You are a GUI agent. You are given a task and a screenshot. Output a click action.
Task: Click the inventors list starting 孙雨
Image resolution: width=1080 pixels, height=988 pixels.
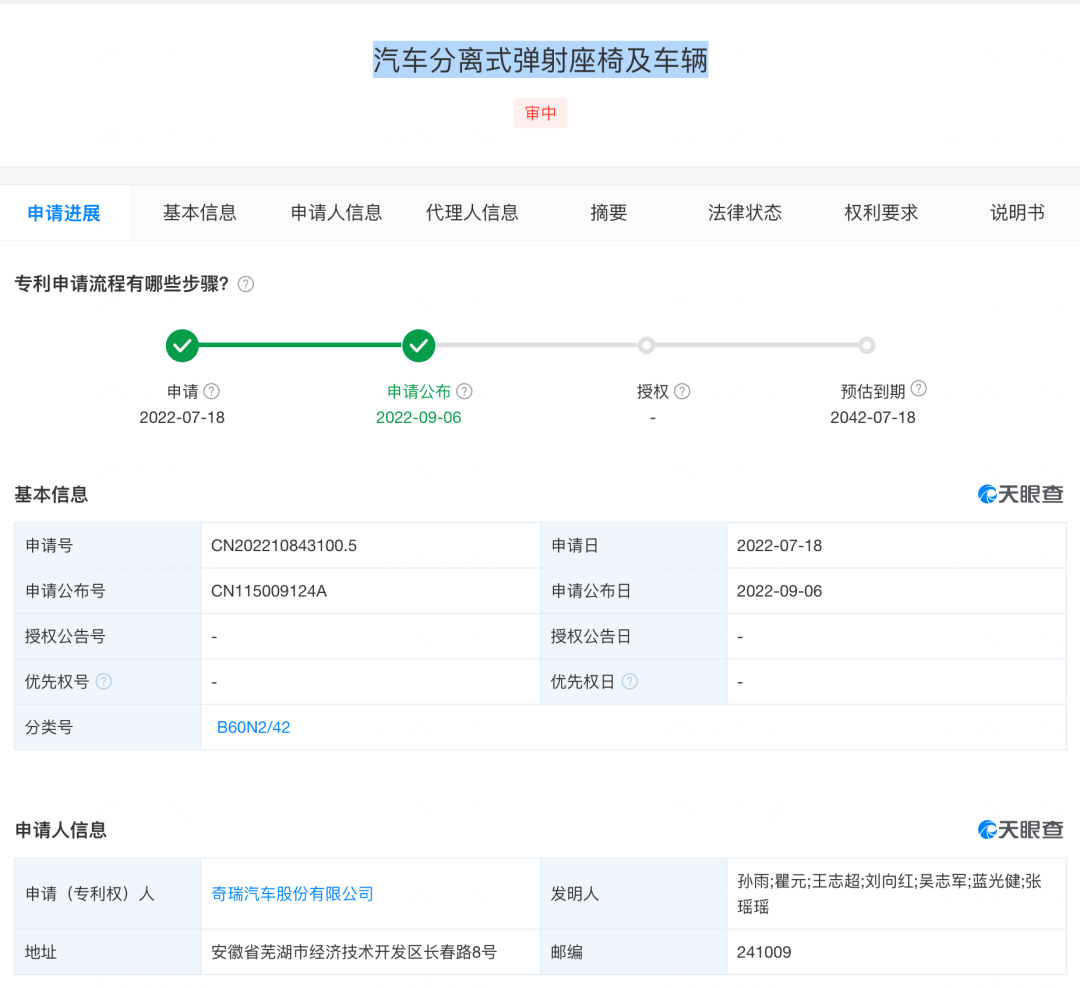(x=889, y=894)
